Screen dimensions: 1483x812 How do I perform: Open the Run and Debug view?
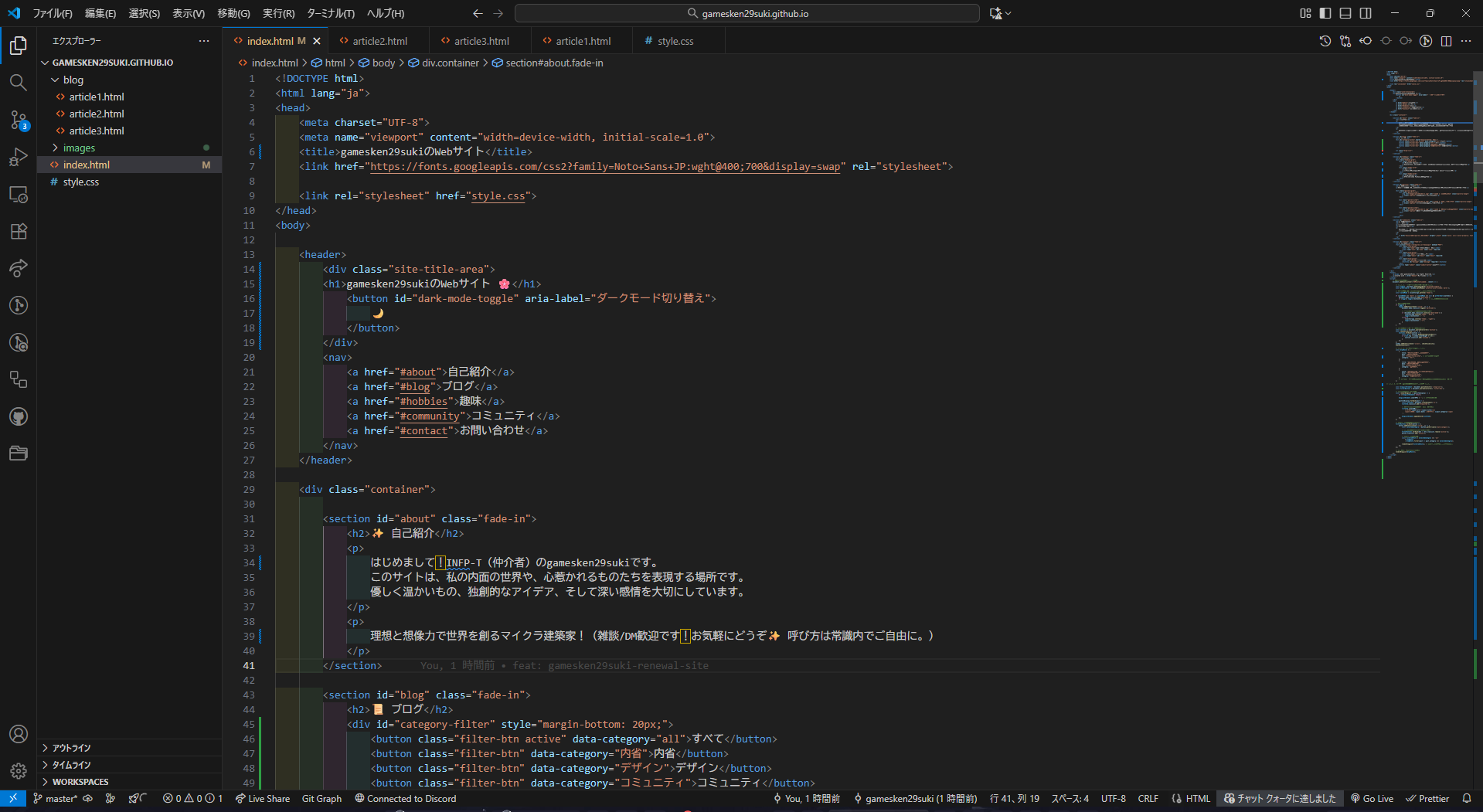[x=19, y=157]
